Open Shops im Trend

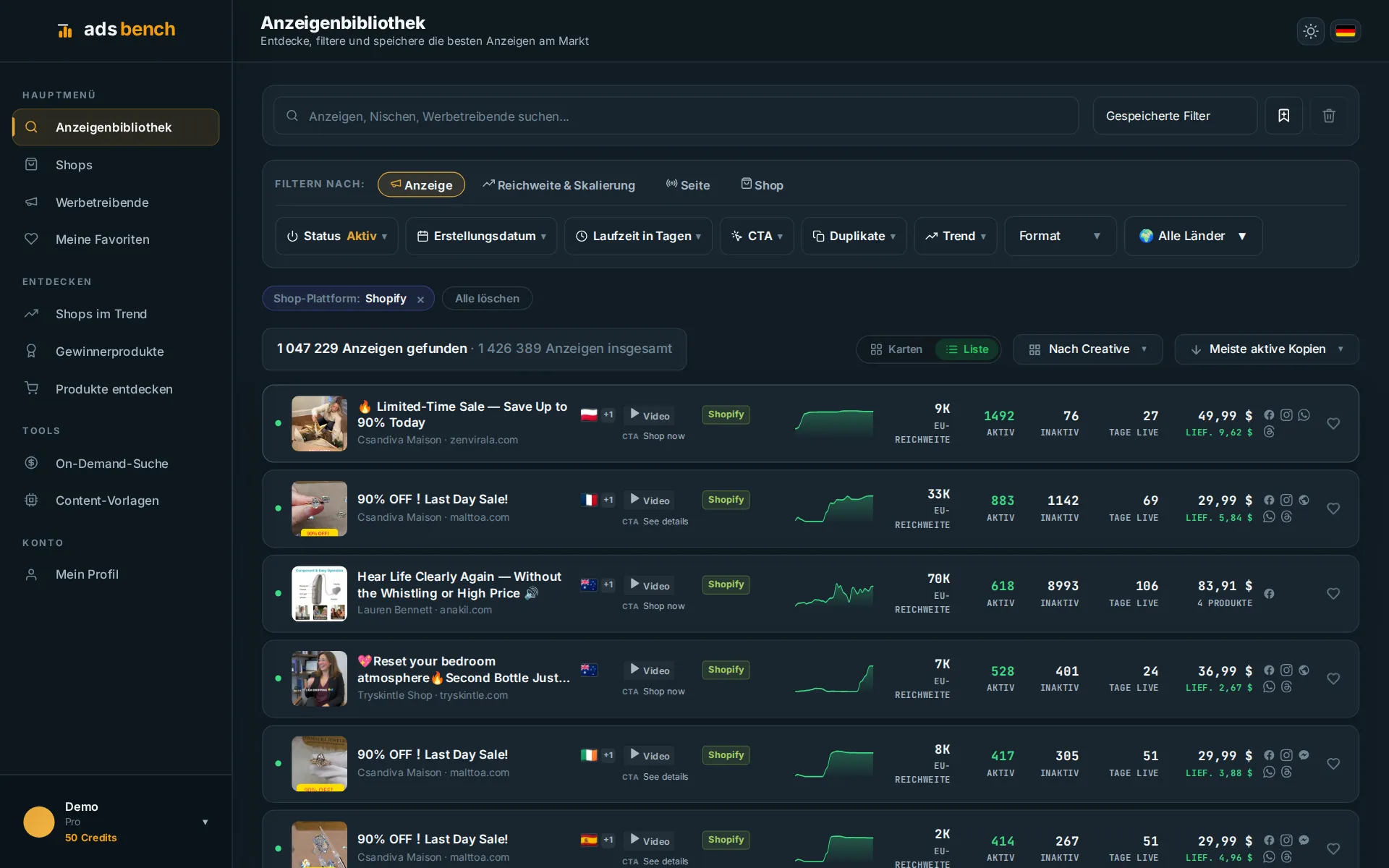pos(116,314)
